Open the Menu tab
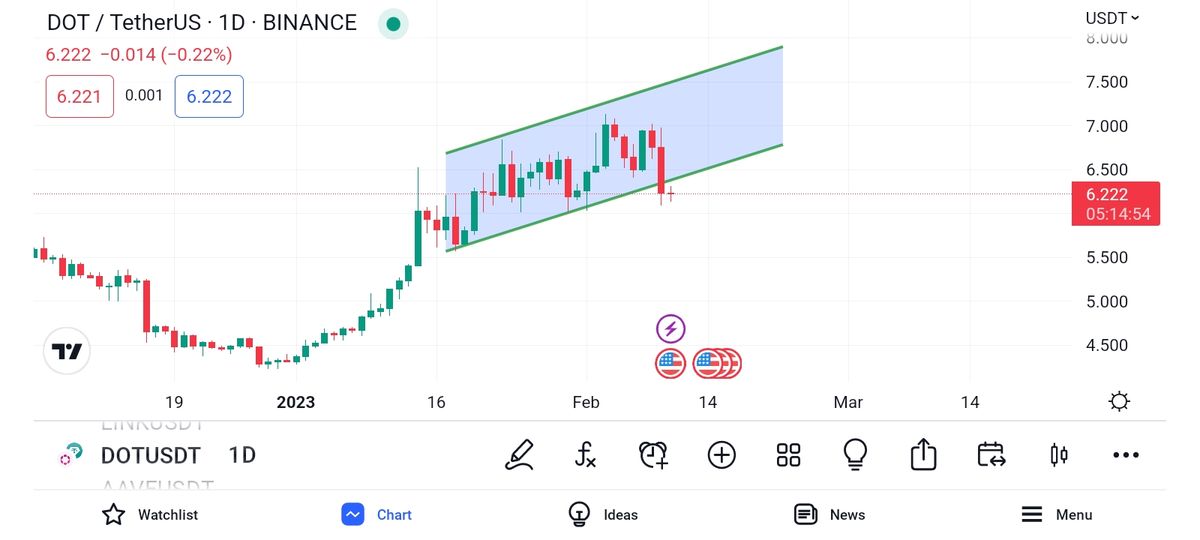Viewport: 1200px width, 540px height. [x=1056, y=514]
